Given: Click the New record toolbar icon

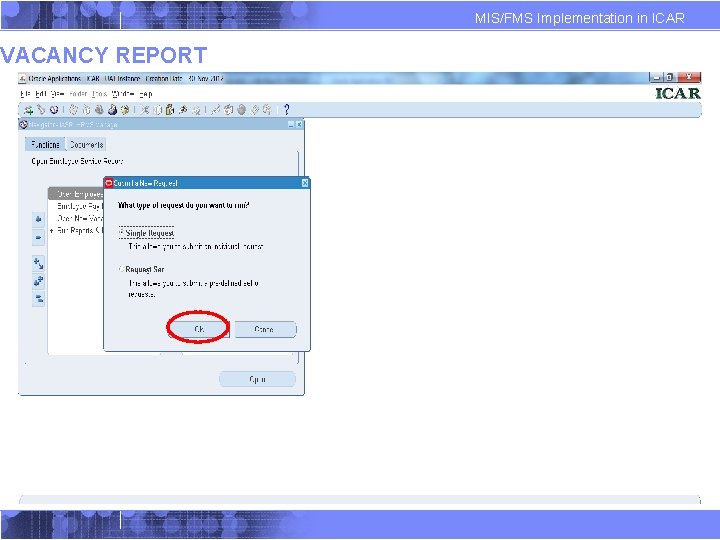Looking at the screenshot, I should (29, 110).
